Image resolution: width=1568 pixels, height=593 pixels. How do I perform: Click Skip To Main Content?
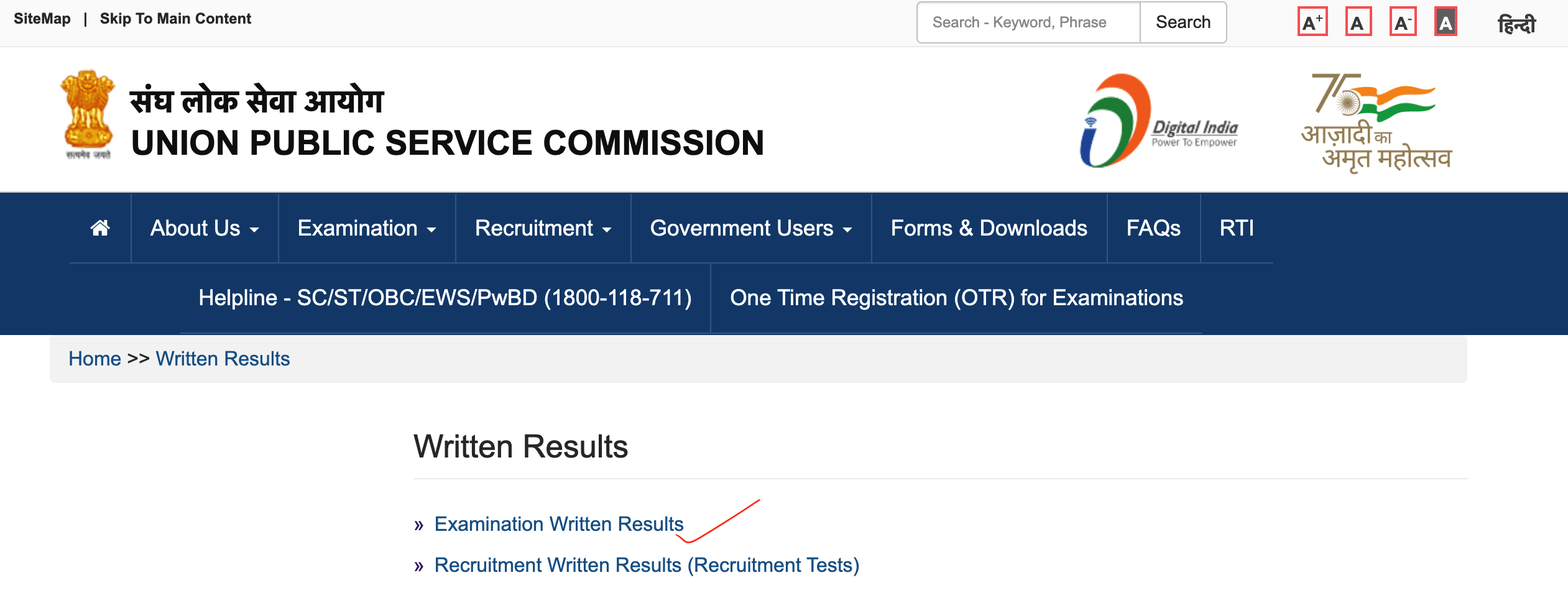(x=176, y=18)
